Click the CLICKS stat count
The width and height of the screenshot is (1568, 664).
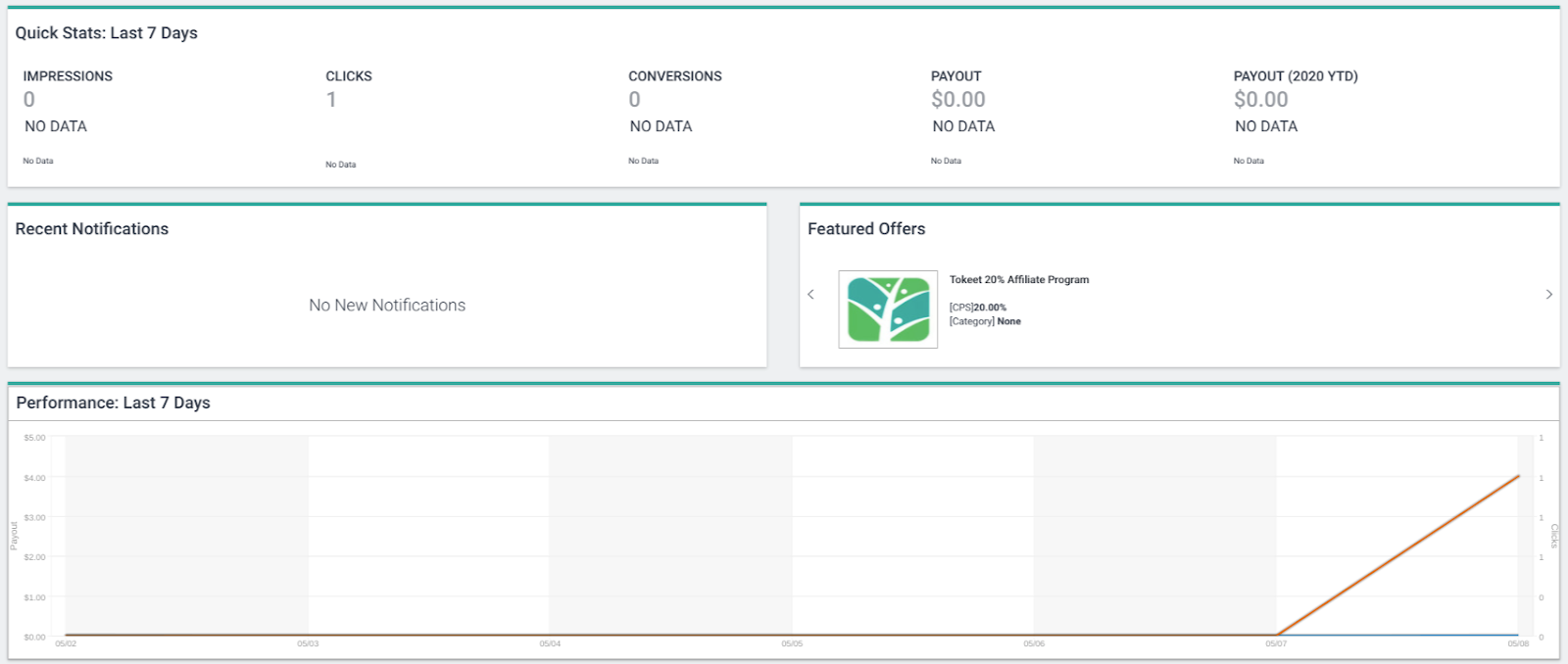tap(331, 99)
